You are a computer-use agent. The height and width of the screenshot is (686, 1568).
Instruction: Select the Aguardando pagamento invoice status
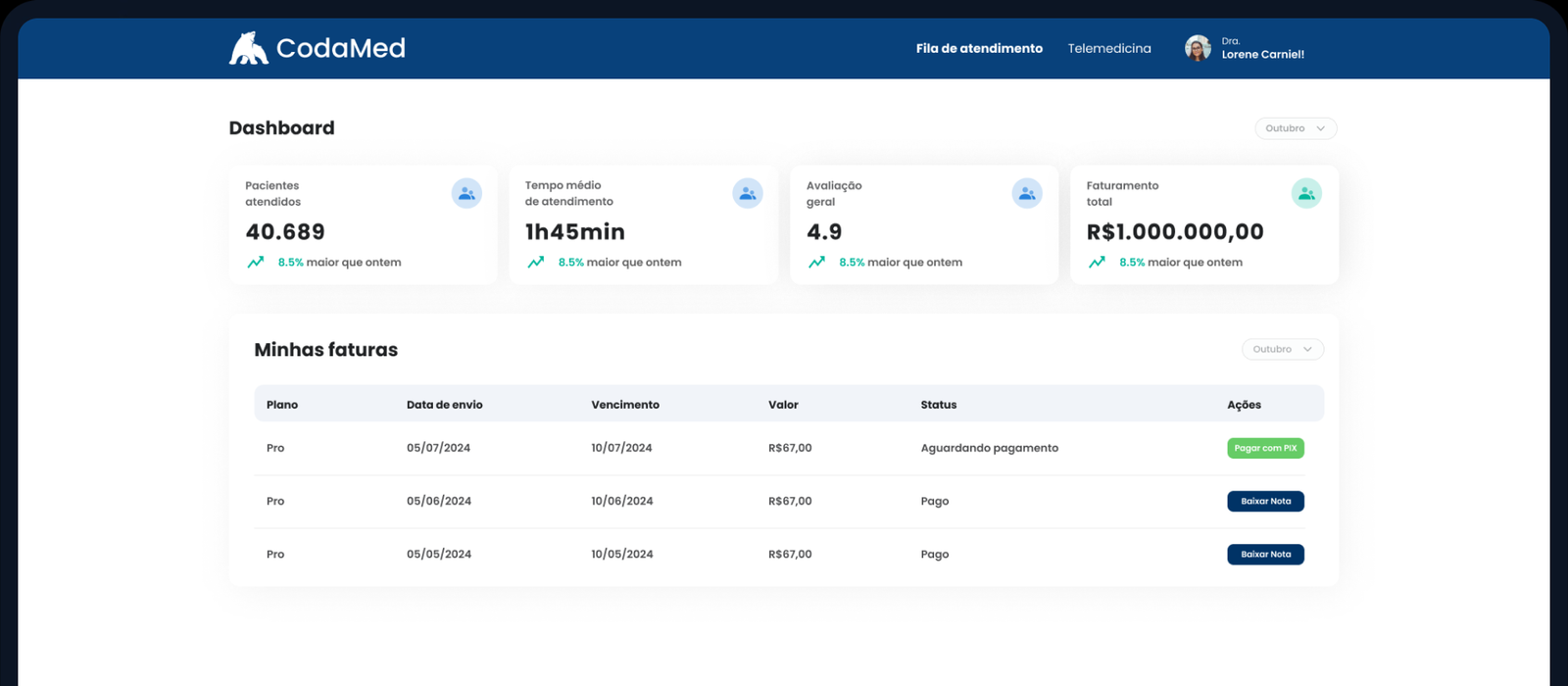[989, 448]
